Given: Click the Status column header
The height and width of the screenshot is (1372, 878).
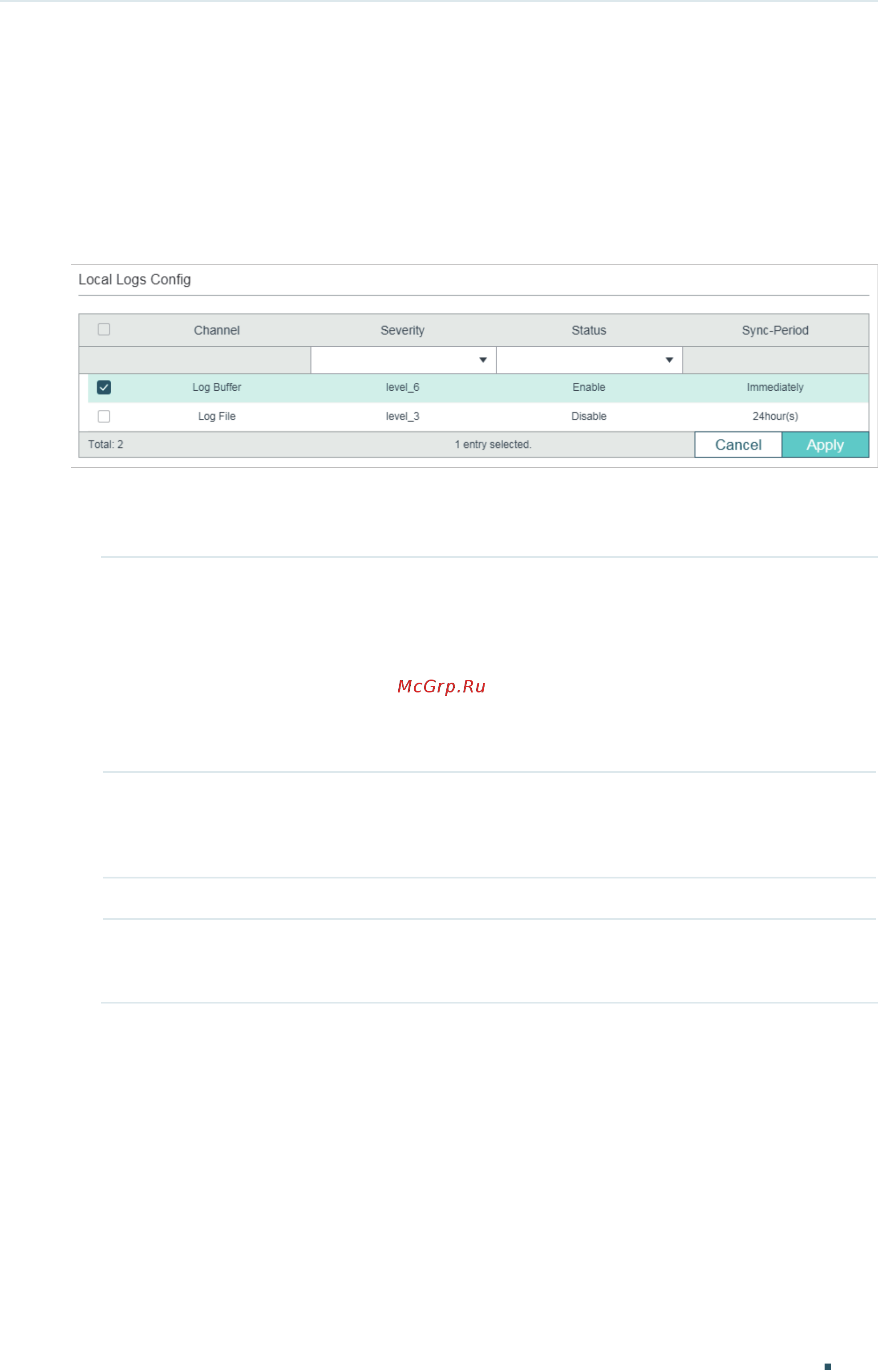Looking at the screenshot, I should pos(589,331).
